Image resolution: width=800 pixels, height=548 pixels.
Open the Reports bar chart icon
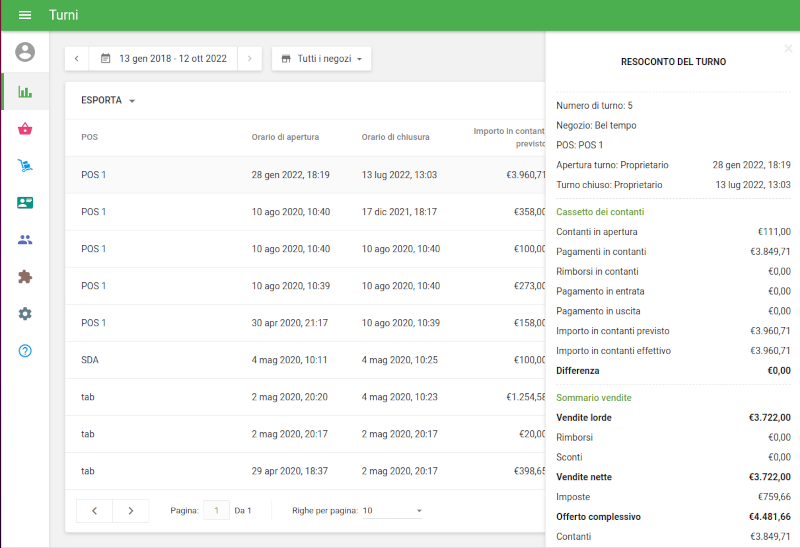click(25, 91)
